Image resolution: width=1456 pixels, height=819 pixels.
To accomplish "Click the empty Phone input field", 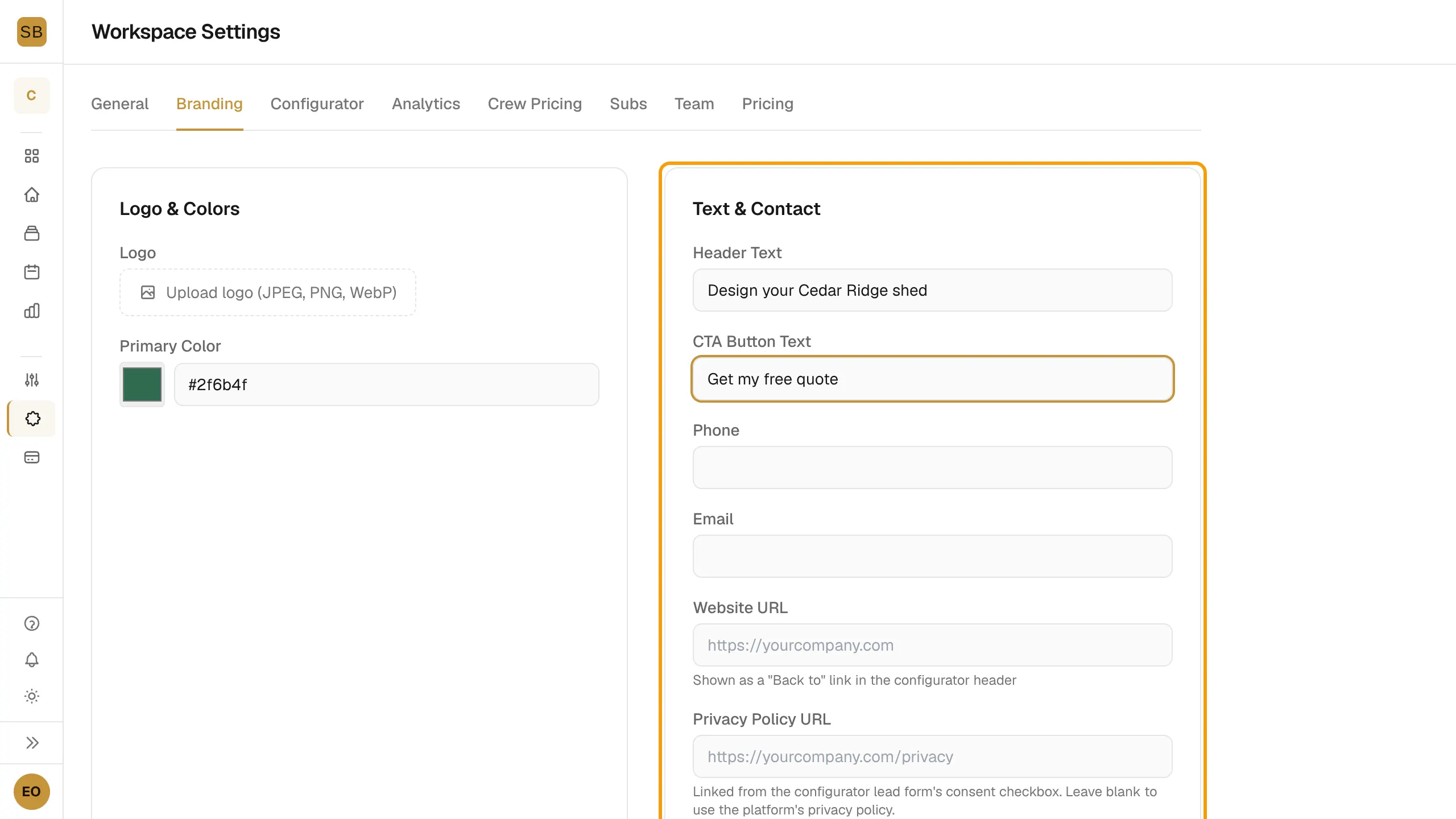I will (932, 468).
